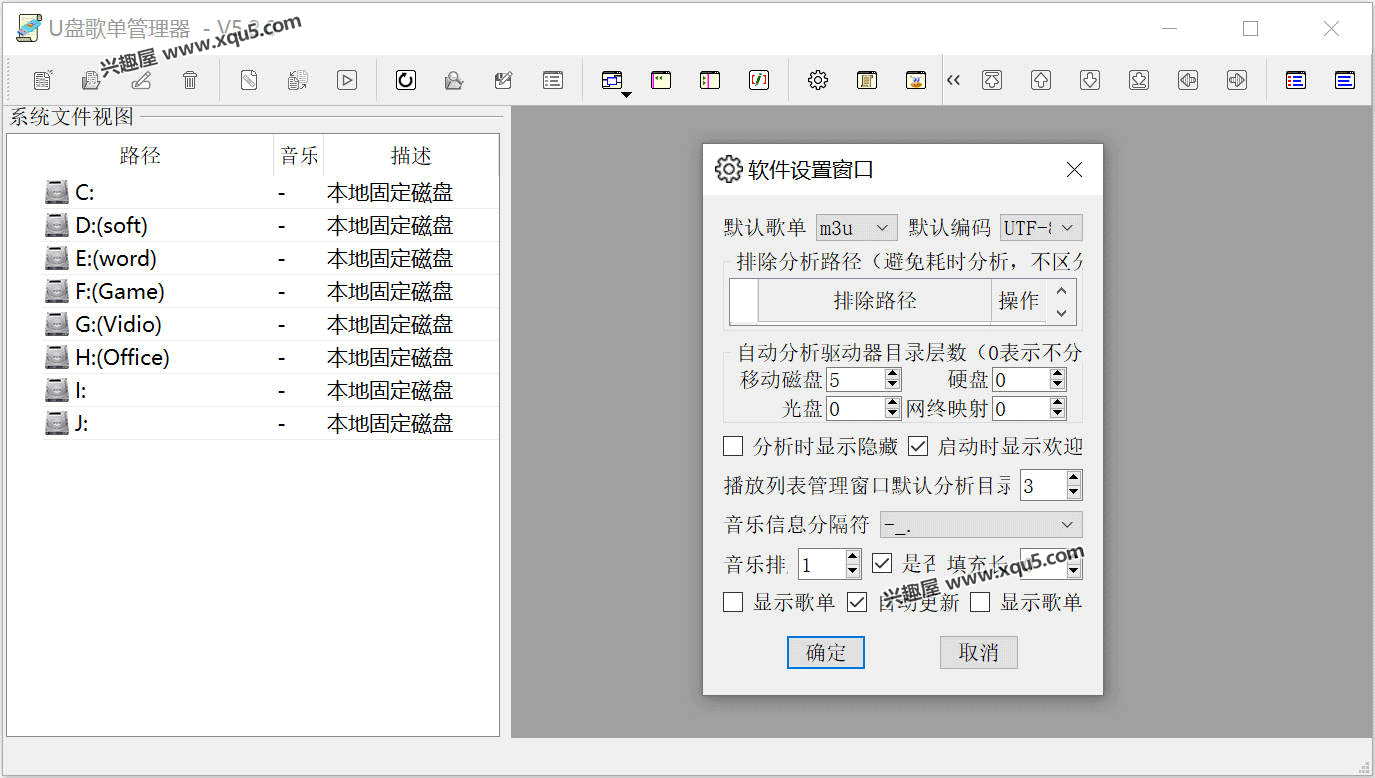Click the refresh circular arrow toolbar icon
Screen dimensions: 1375x778
tap(406, 81)
